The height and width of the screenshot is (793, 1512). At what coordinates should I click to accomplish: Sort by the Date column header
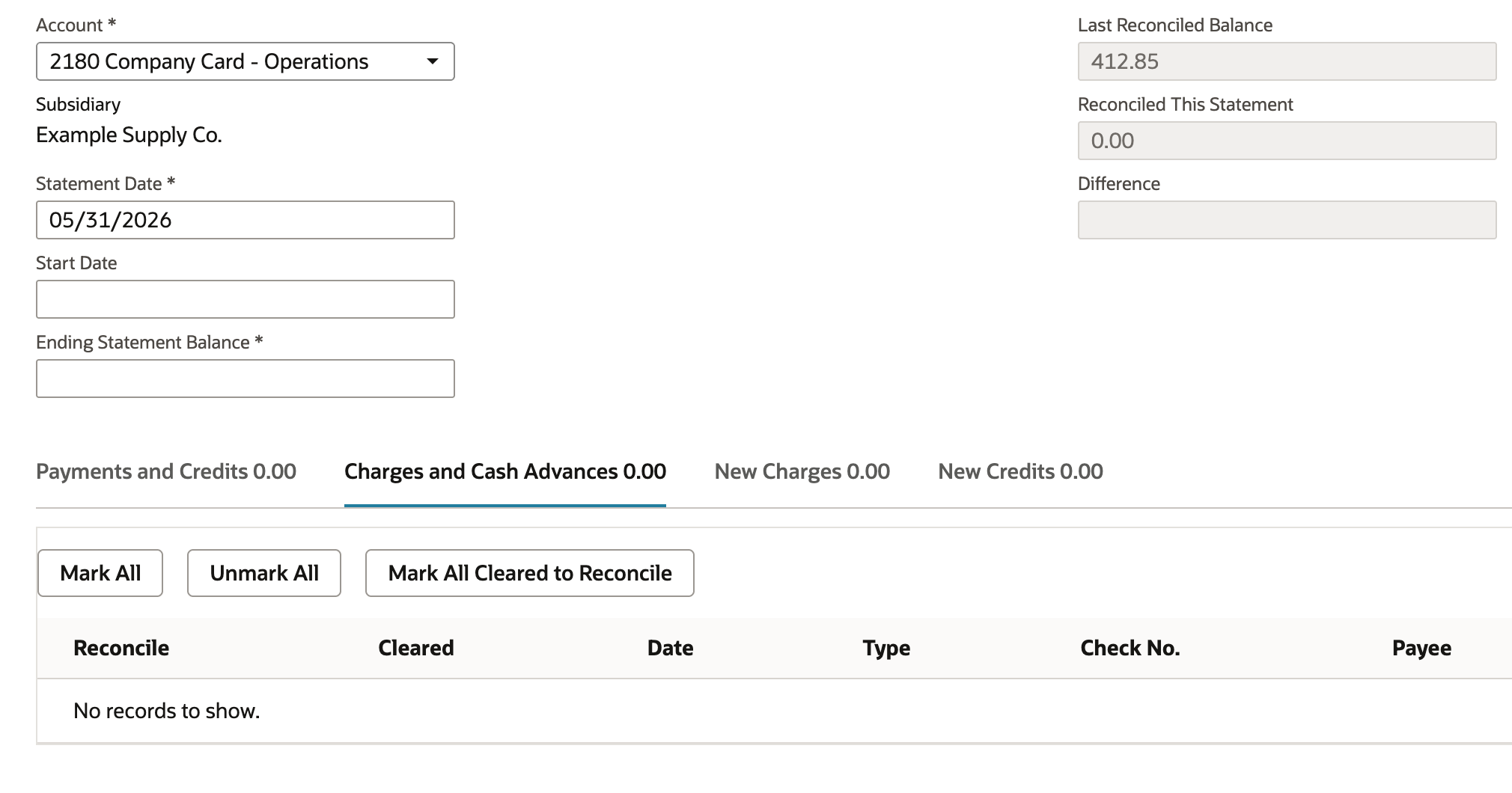(670, 648)
